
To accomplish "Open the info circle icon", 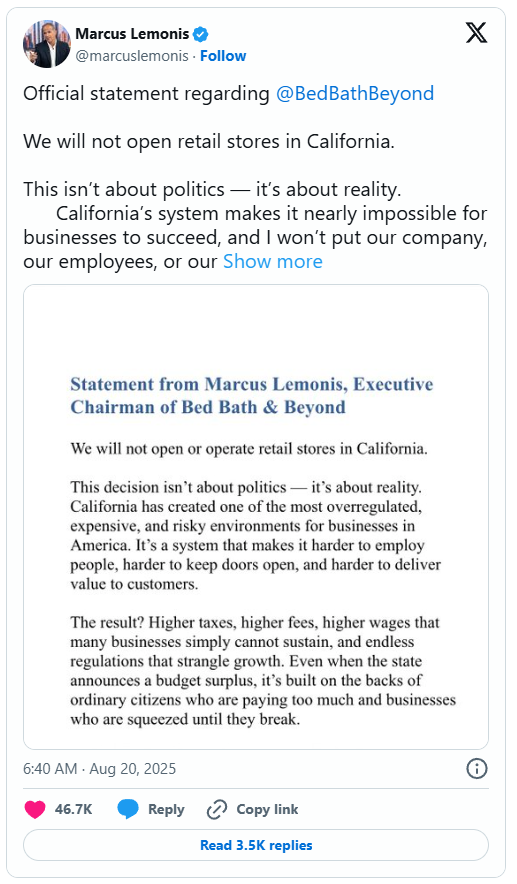I will point(477,768).
